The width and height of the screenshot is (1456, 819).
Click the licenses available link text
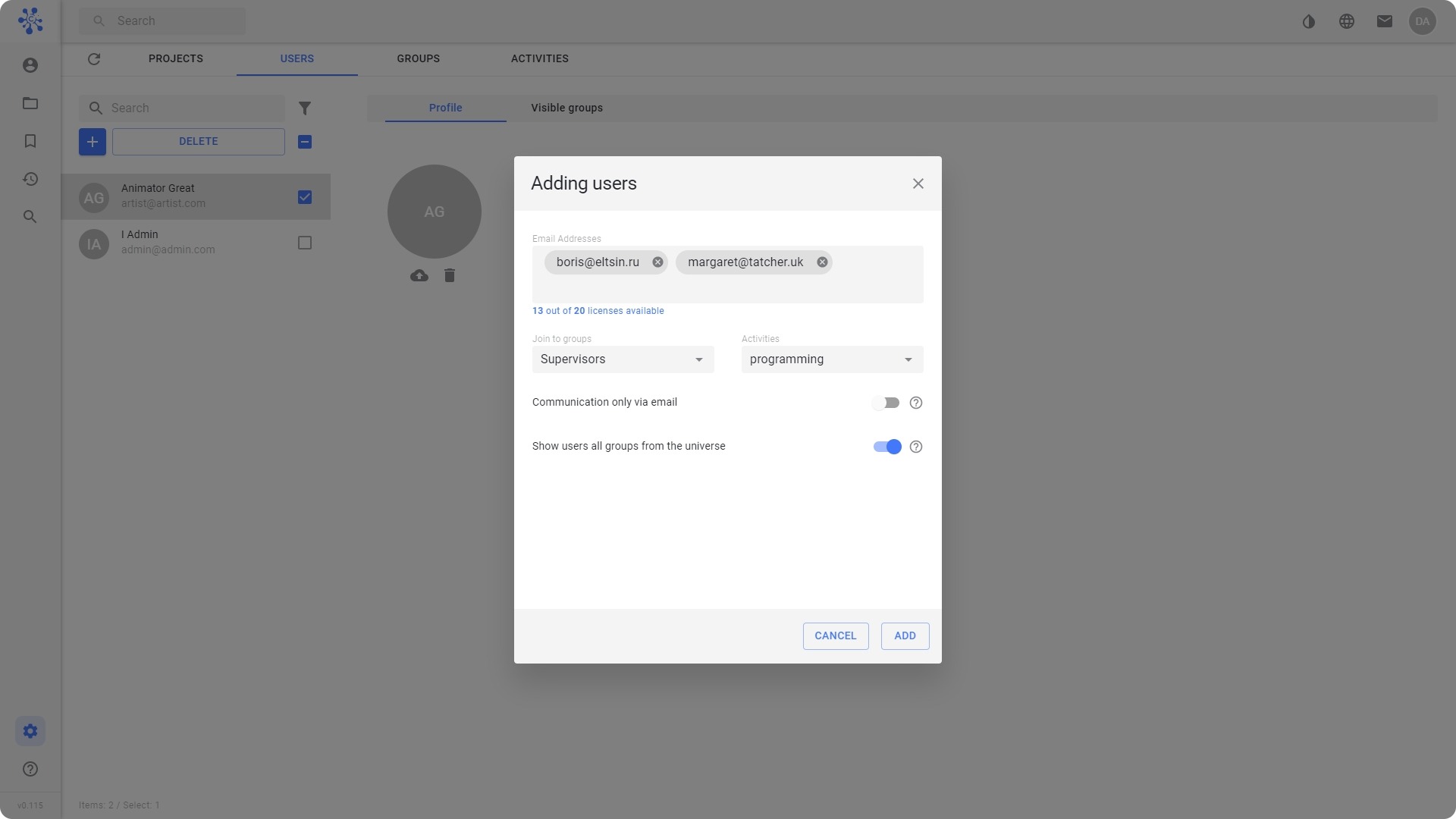(x=598, y=311)
